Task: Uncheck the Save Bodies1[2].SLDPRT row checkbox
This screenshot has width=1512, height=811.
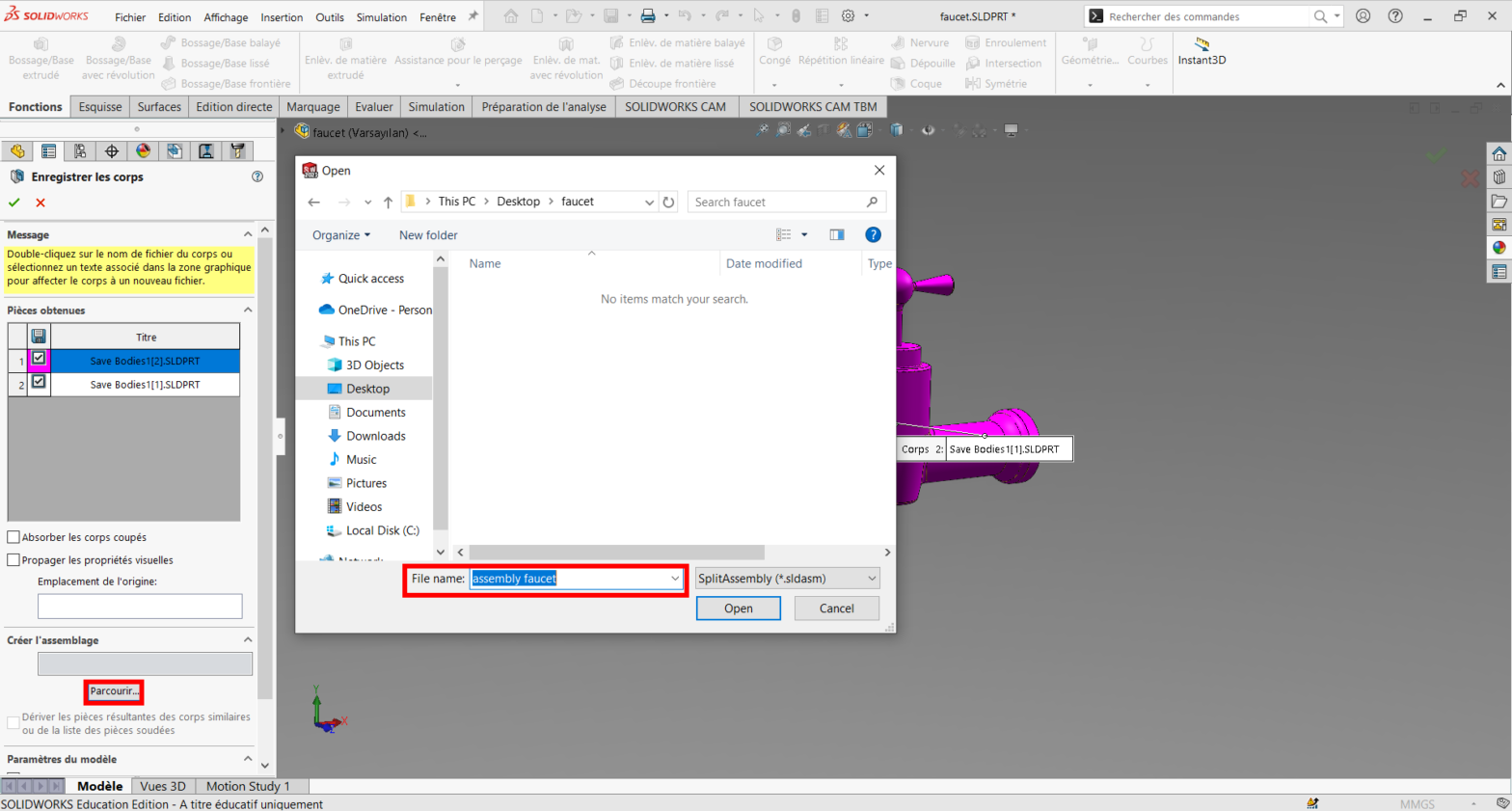Action: click(x=39, y=359)
